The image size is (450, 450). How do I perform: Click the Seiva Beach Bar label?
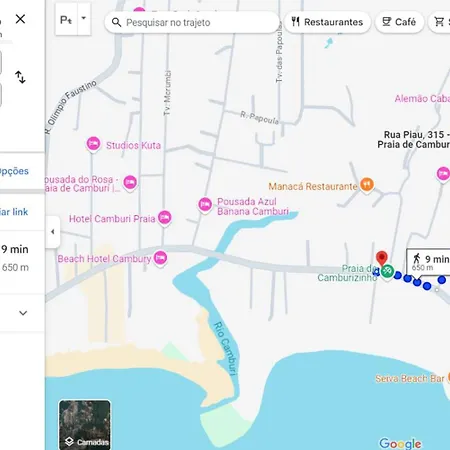(x=410, y=379)
